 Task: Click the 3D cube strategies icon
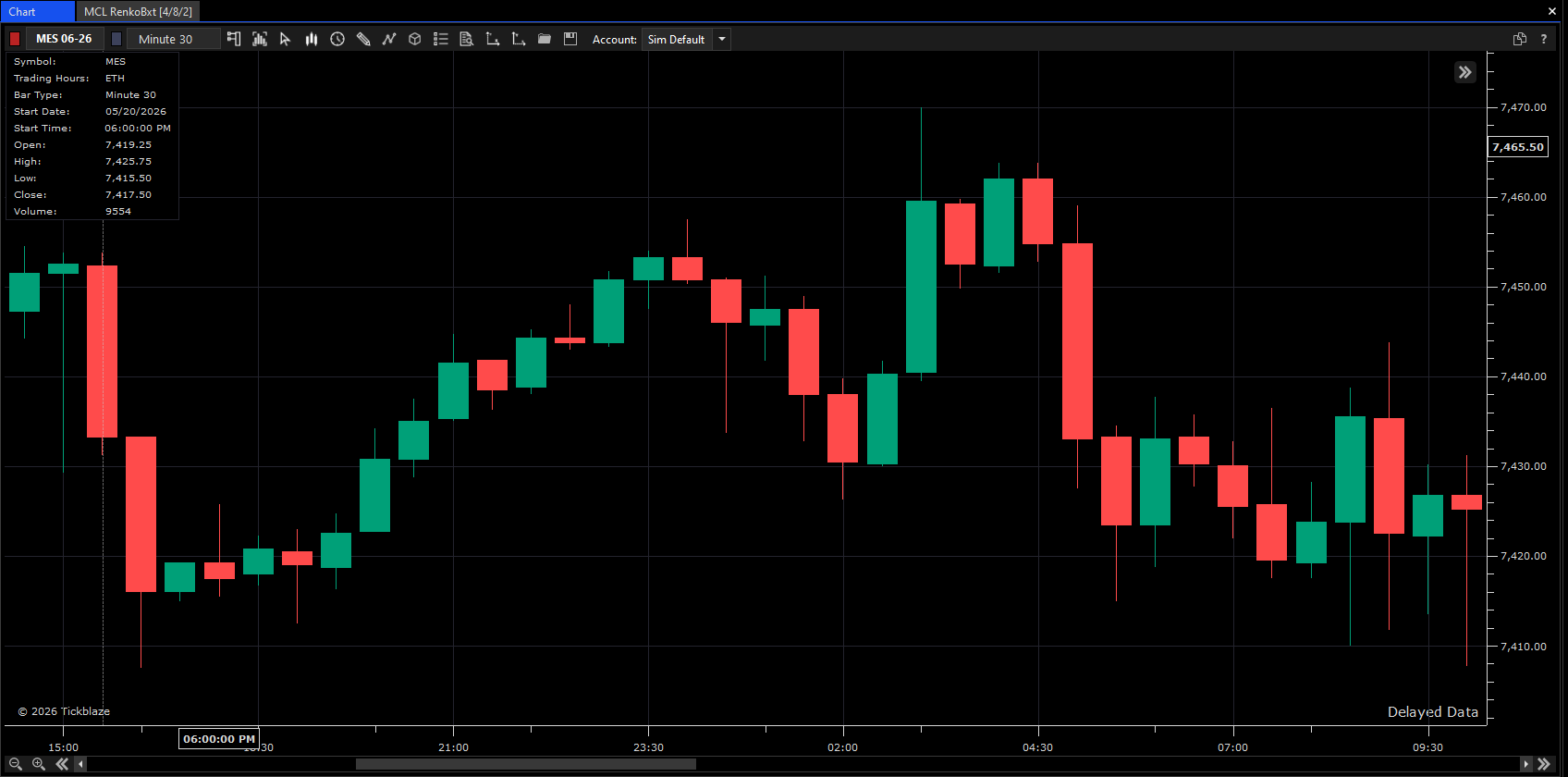pyautogui.click(x=415, y=39)
